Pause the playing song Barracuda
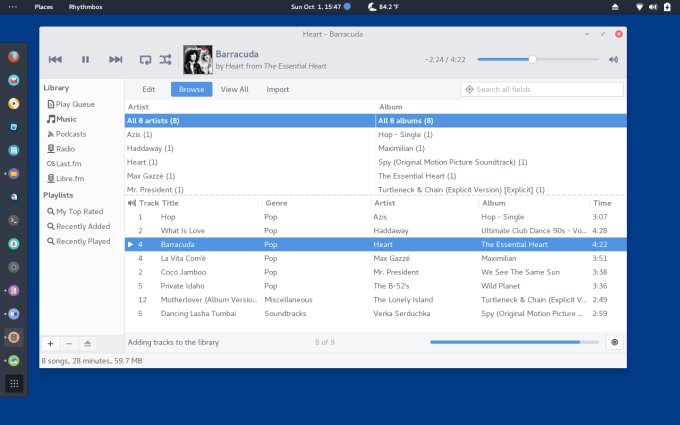This screenshot has height=425, width=680. pyautogui.click(x=85, y=60)
